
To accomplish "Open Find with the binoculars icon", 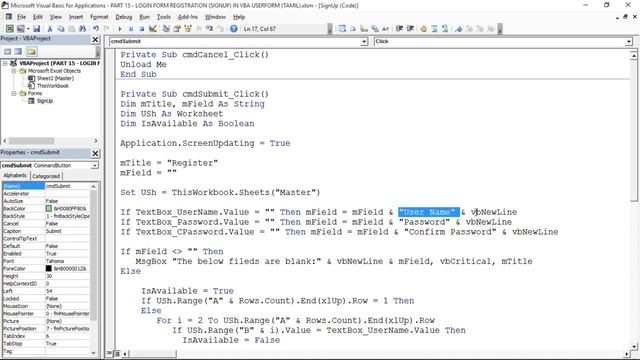I will click(x=82, y=29).
